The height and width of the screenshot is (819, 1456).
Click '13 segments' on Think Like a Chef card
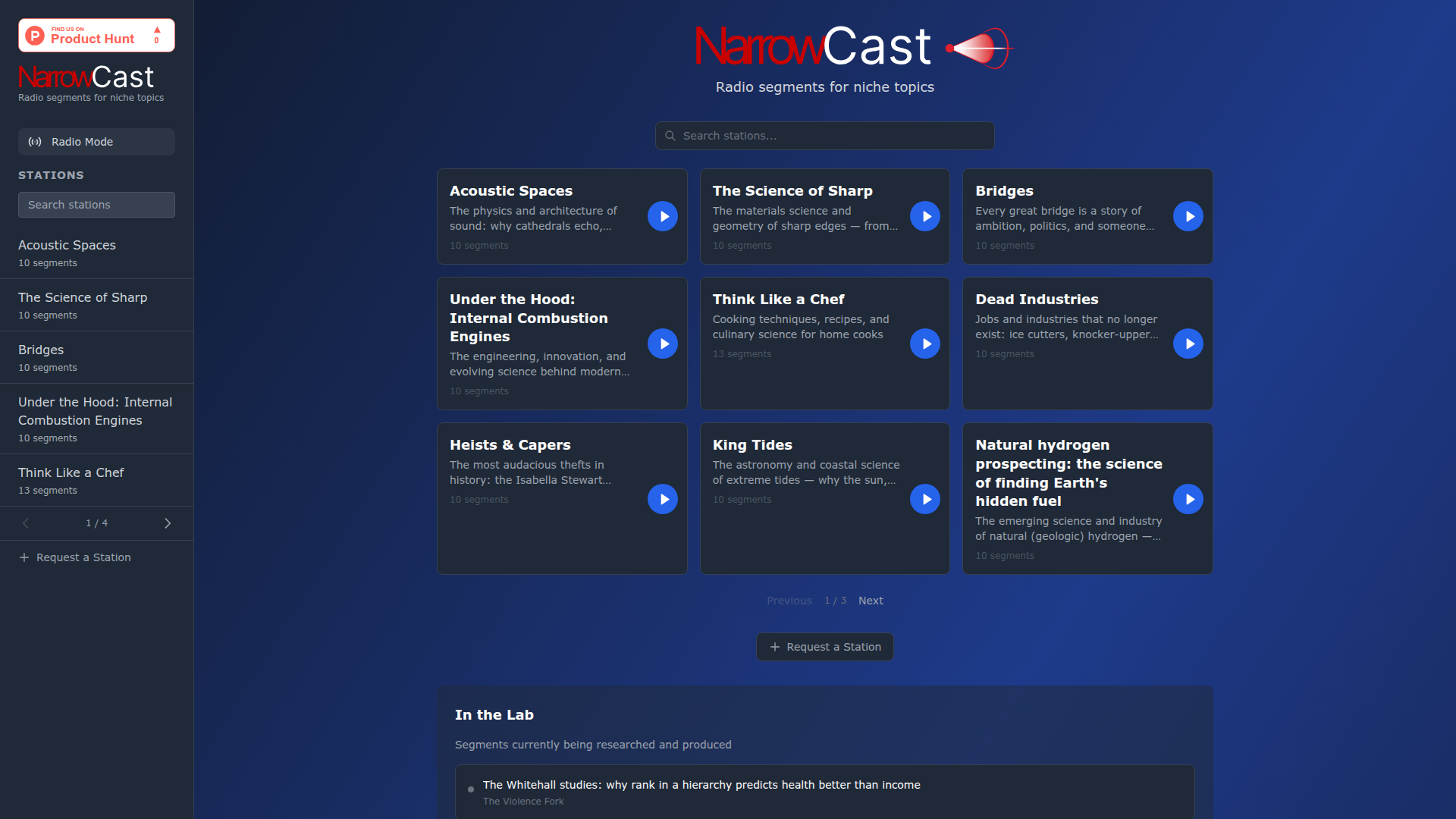[x=742, y=354]
